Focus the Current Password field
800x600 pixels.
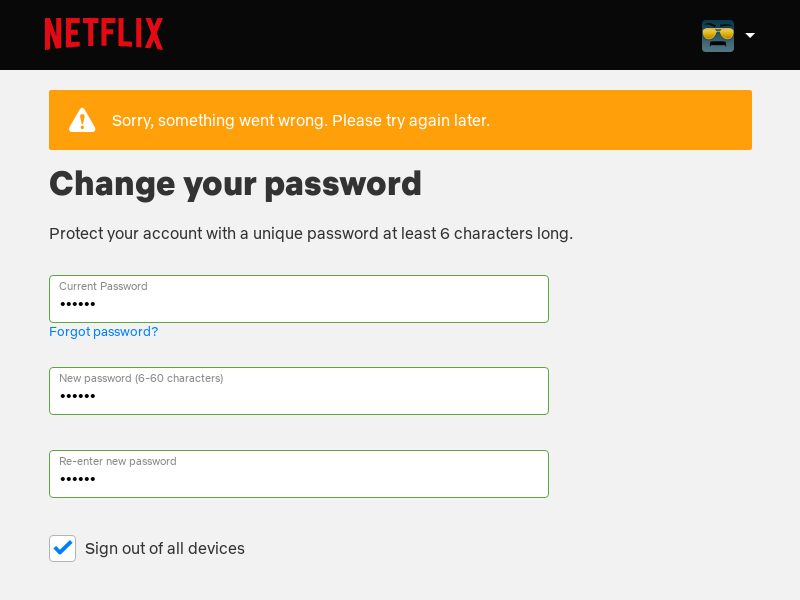pyautogui.click(x=299, y=299)
